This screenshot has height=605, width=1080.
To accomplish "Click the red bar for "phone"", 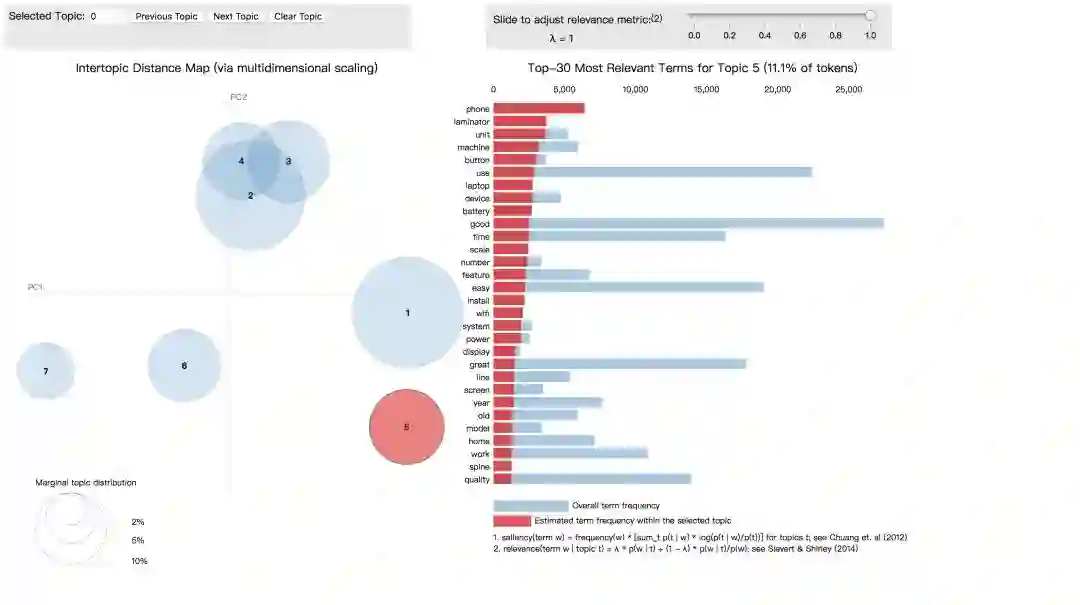I will click(538, 109).
